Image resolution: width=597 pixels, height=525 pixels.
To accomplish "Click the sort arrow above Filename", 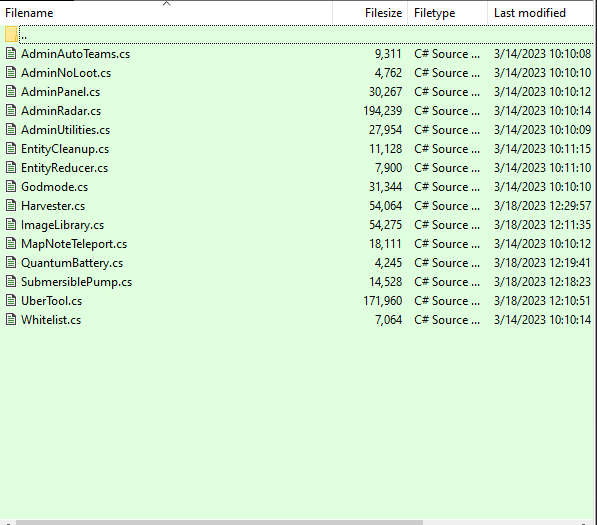I will click(166, 3).
